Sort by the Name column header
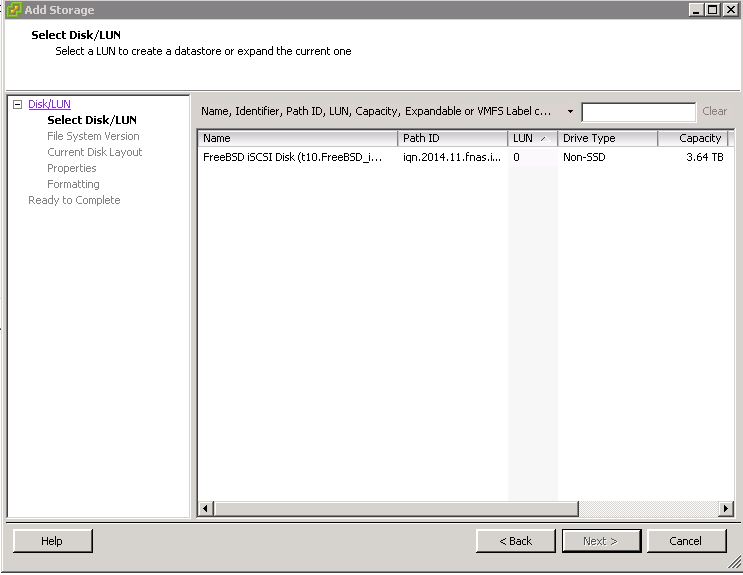This screenshot has height=575, width=743. [x=298, y=138]
